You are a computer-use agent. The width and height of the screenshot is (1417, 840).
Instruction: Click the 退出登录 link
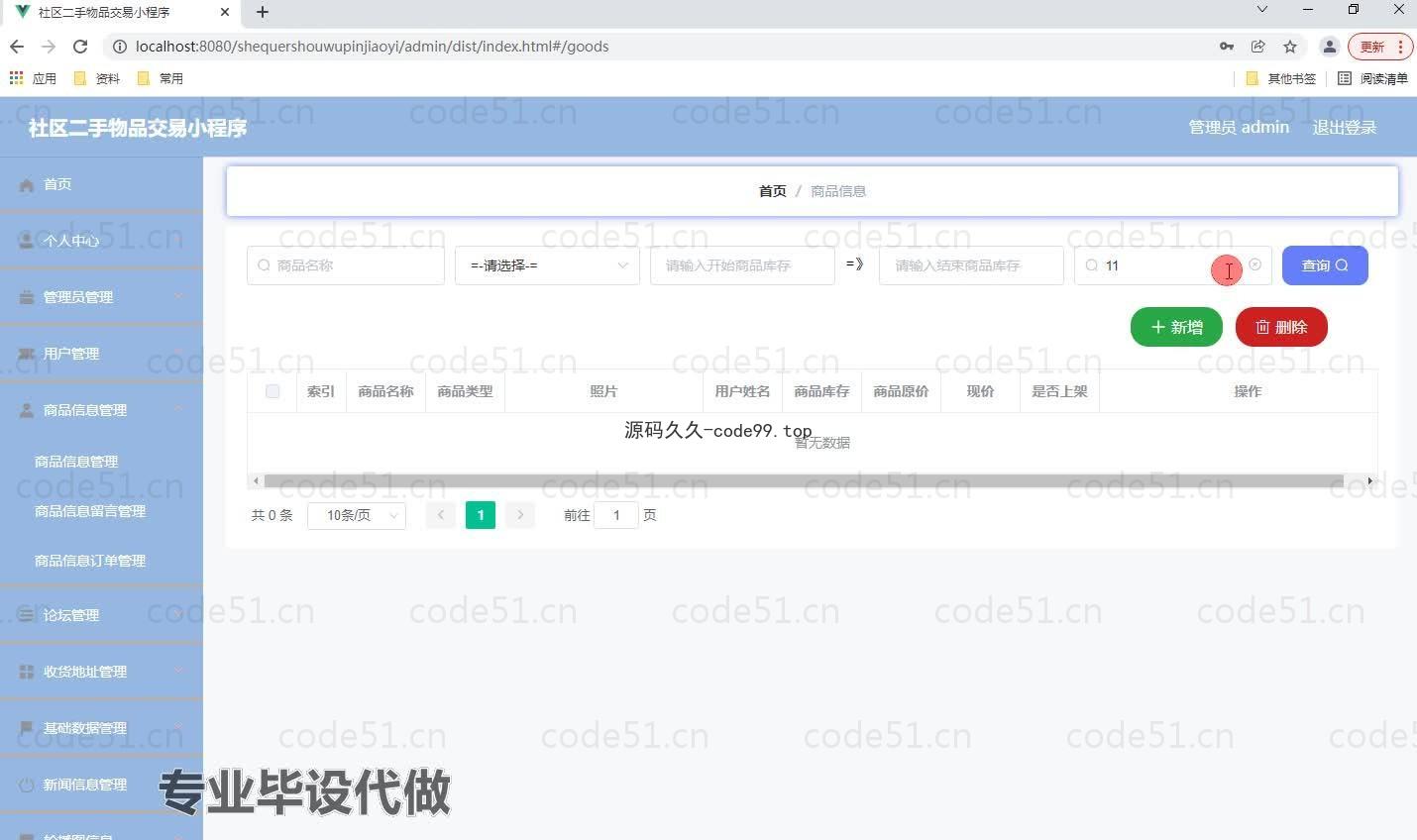(x=1345, y=127)
